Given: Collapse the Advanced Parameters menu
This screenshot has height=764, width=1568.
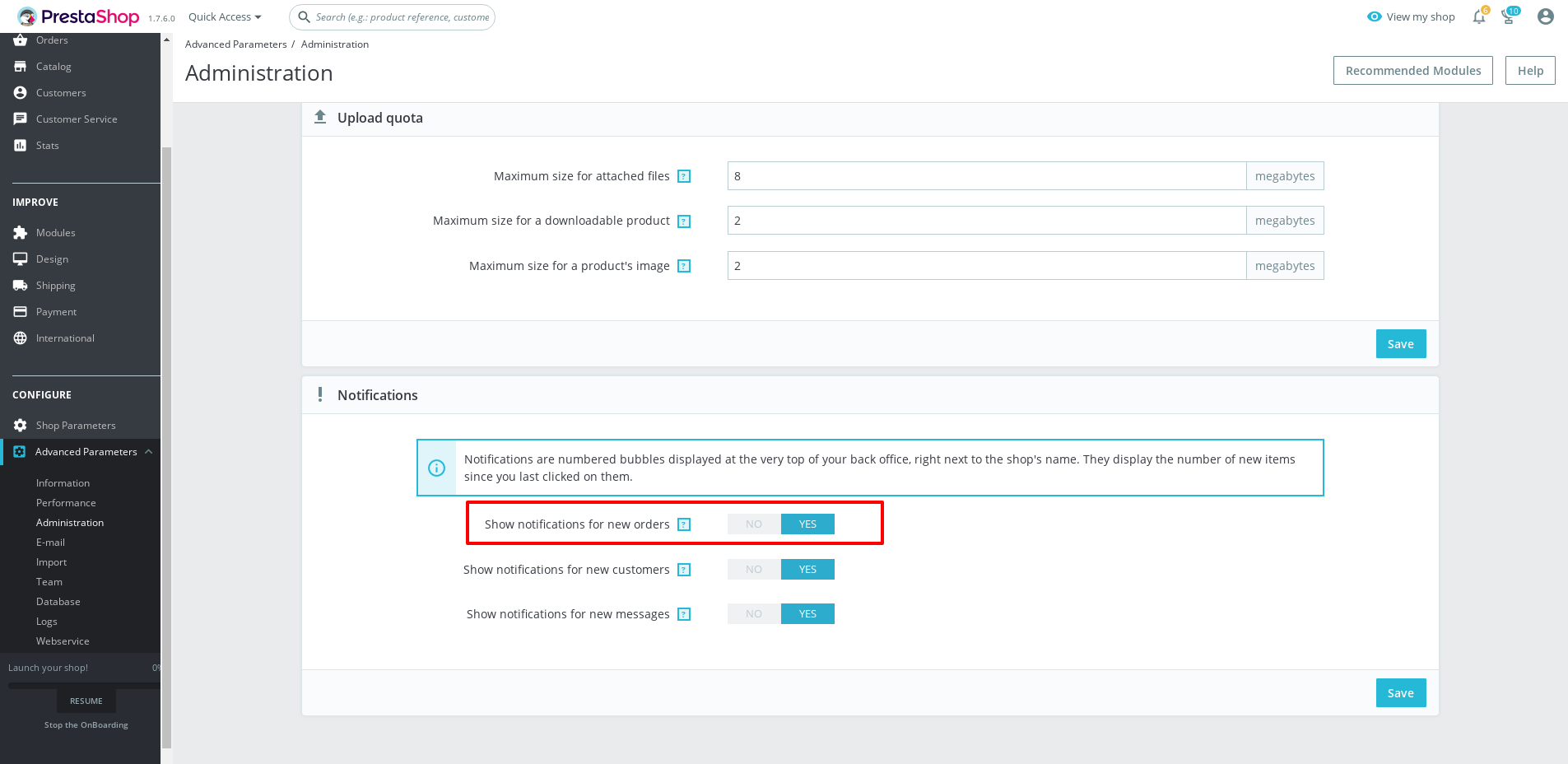Looking at the screenshot, I should pyautogui.click(x=148, y=451).
